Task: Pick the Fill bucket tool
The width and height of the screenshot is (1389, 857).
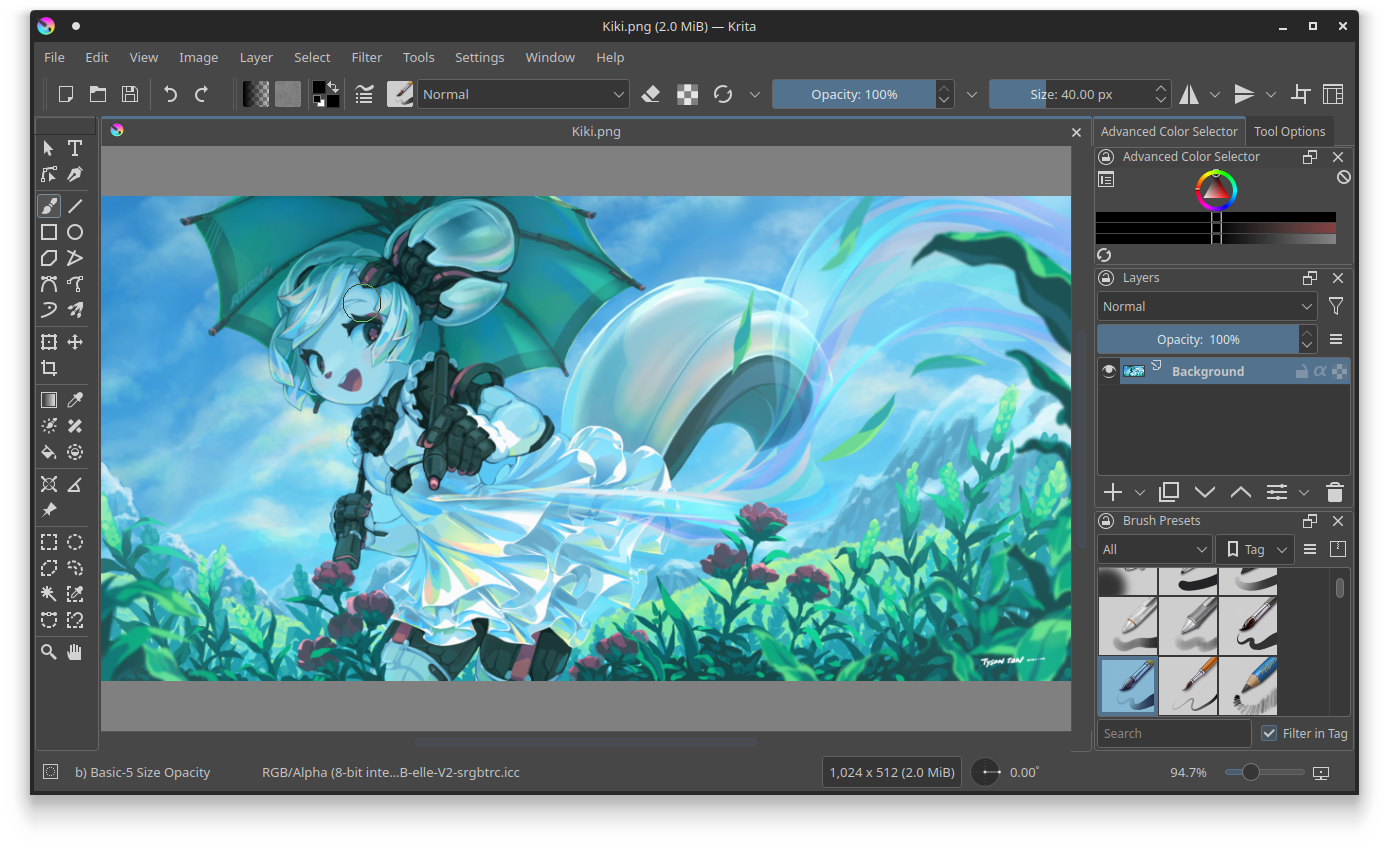Action: pos(48,452)
